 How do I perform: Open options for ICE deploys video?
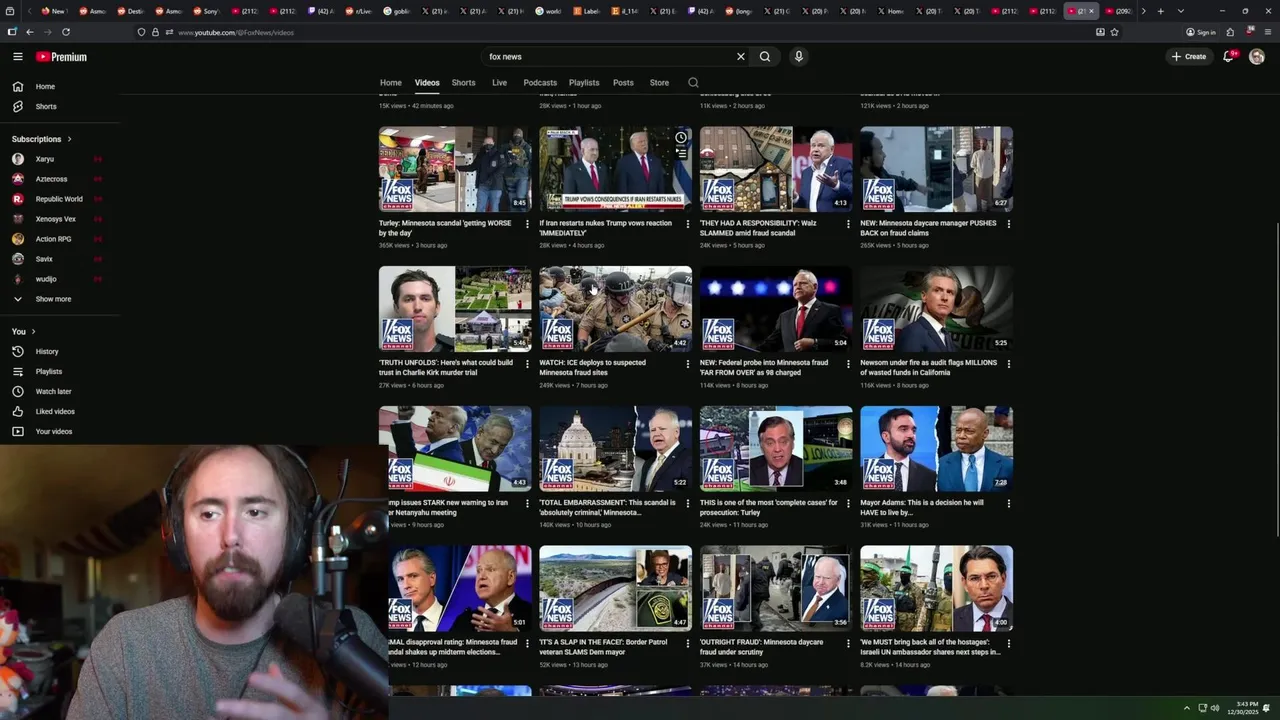687,364
